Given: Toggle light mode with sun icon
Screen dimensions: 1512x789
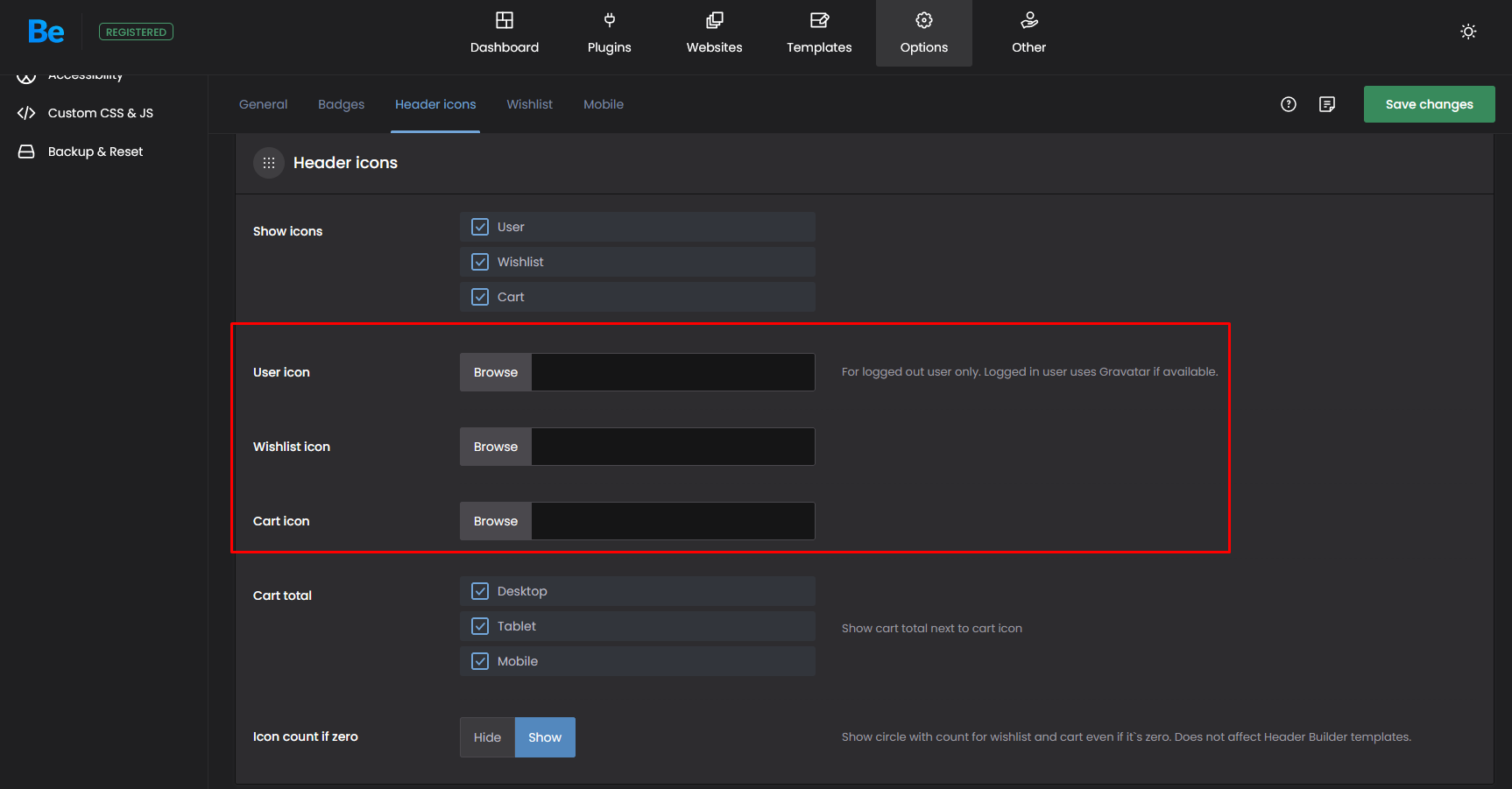Looking at the screenshot, I should [x=1468, y=32].
